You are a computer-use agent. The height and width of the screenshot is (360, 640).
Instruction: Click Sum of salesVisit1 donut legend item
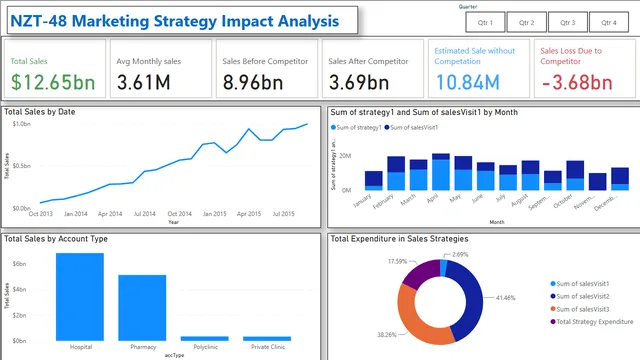(x=580, y=284)
